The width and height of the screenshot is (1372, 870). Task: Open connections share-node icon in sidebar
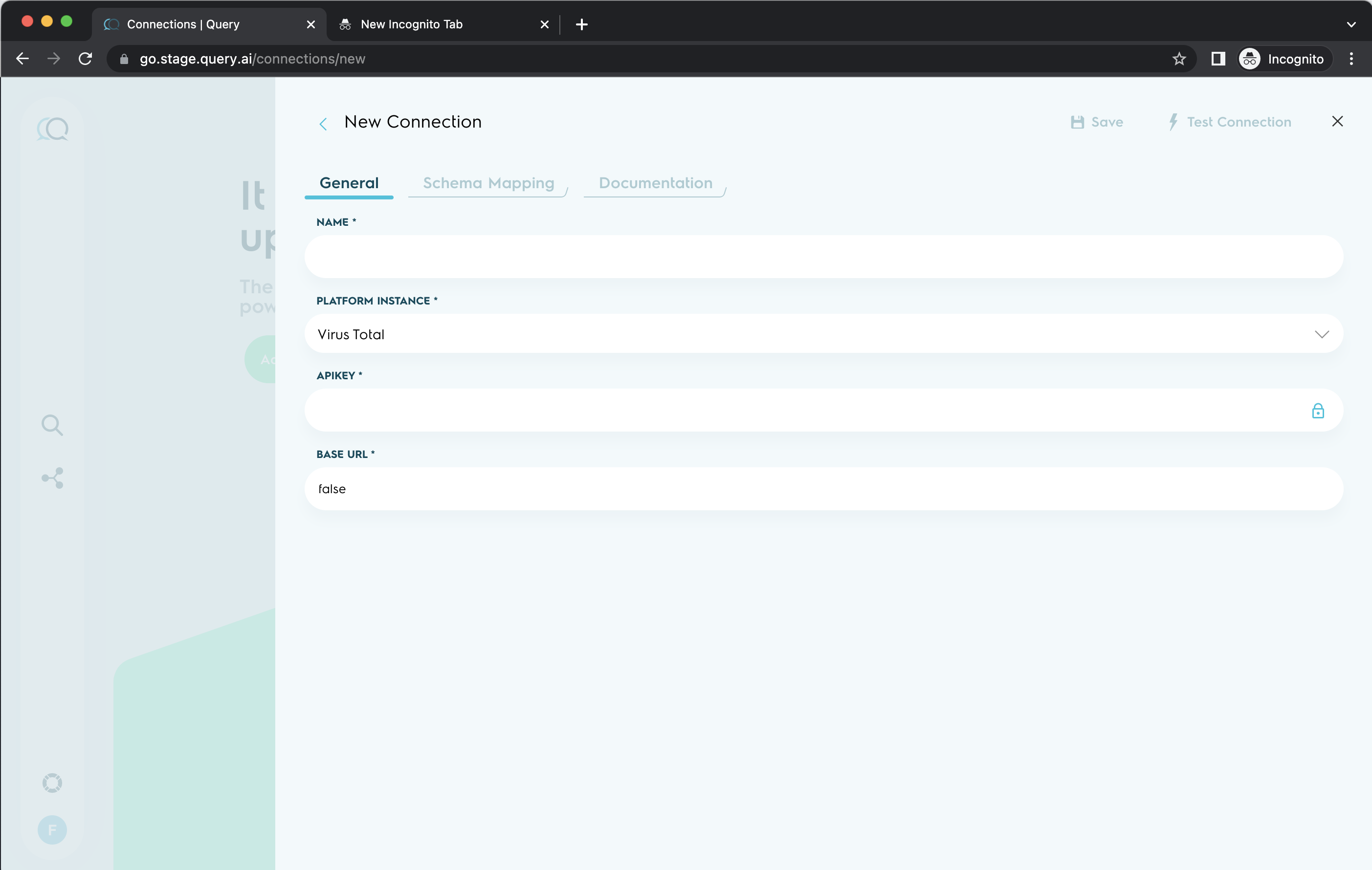pyautogui.click(x=52, y=478)
